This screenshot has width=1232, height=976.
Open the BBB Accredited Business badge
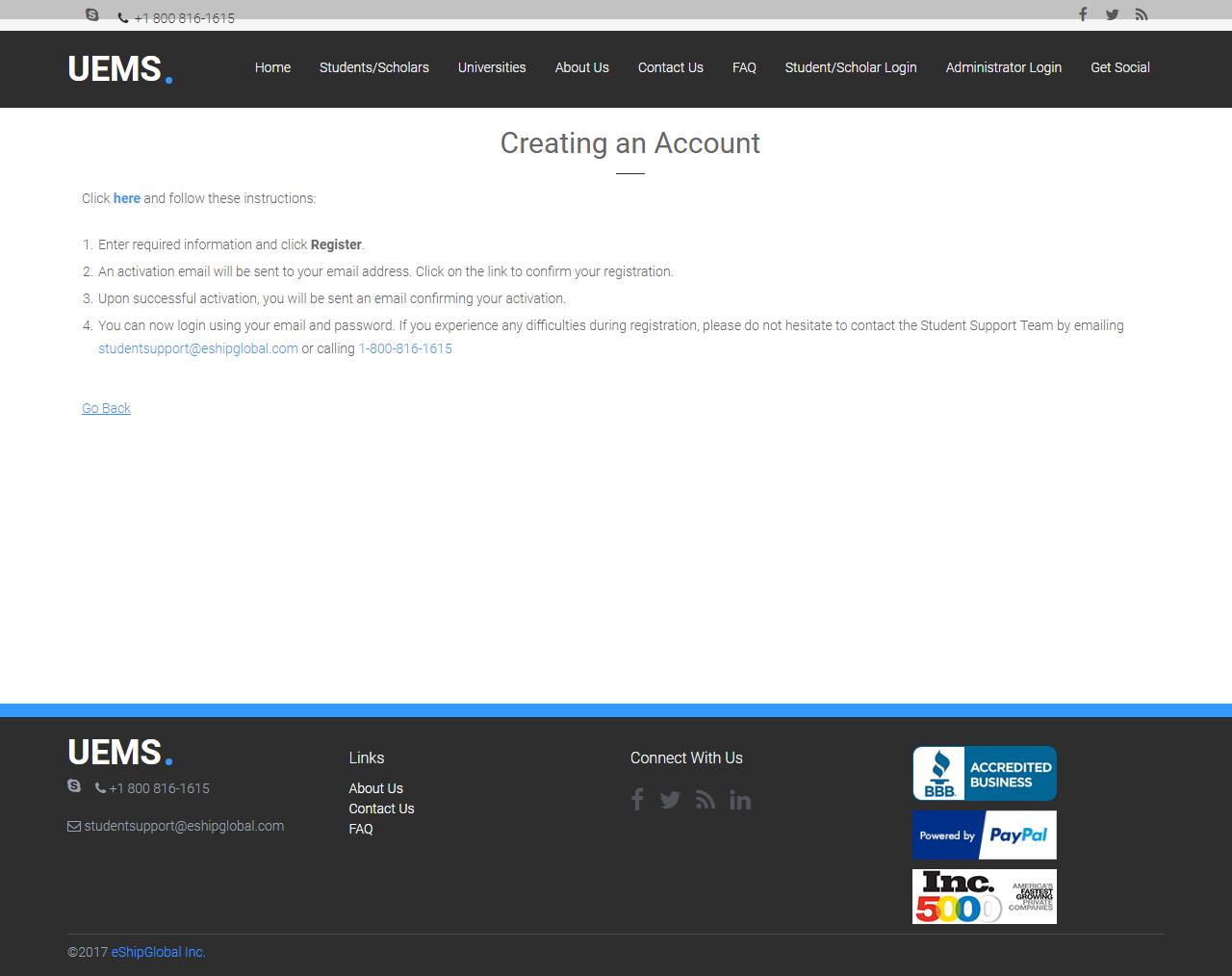984,773
